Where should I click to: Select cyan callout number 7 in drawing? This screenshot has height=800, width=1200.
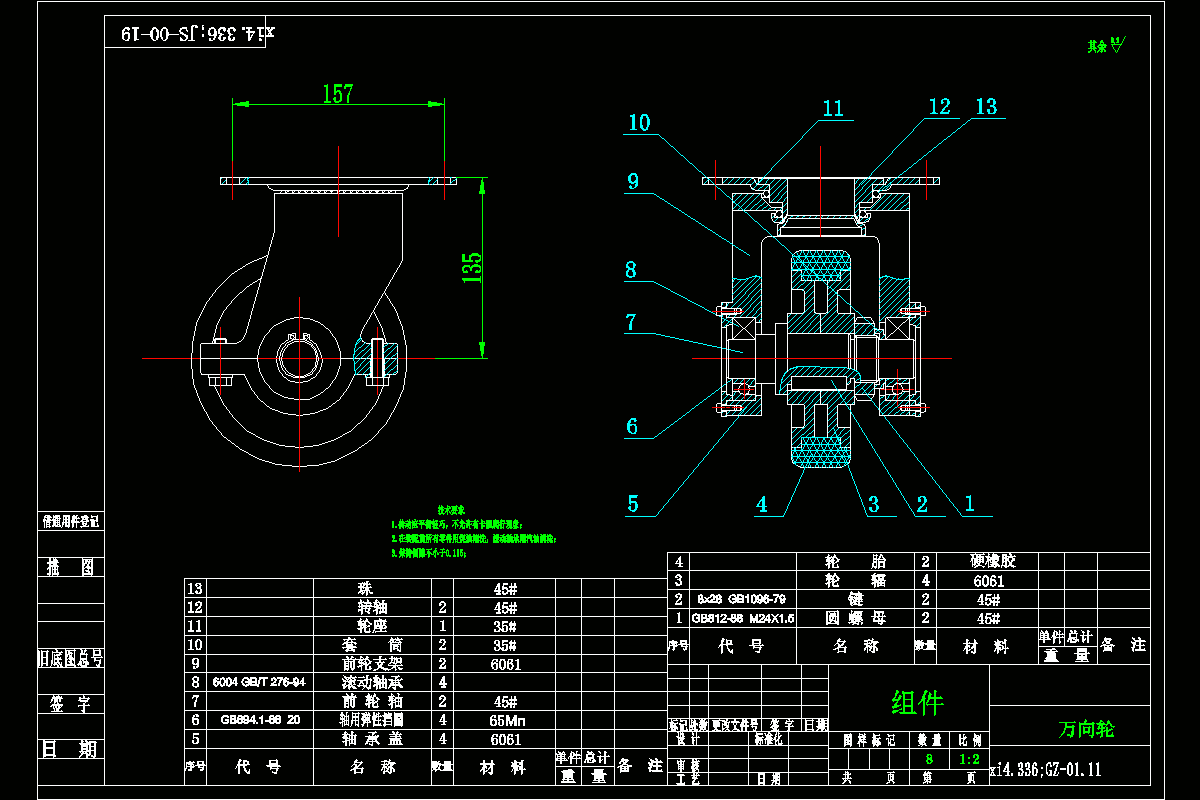(631, 322)
